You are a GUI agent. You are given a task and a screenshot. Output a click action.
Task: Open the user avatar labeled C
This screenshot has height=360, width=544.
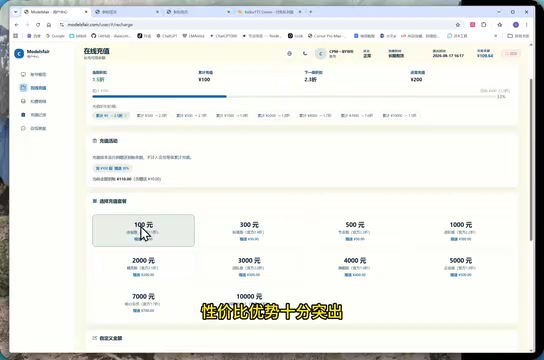[320, 54]
